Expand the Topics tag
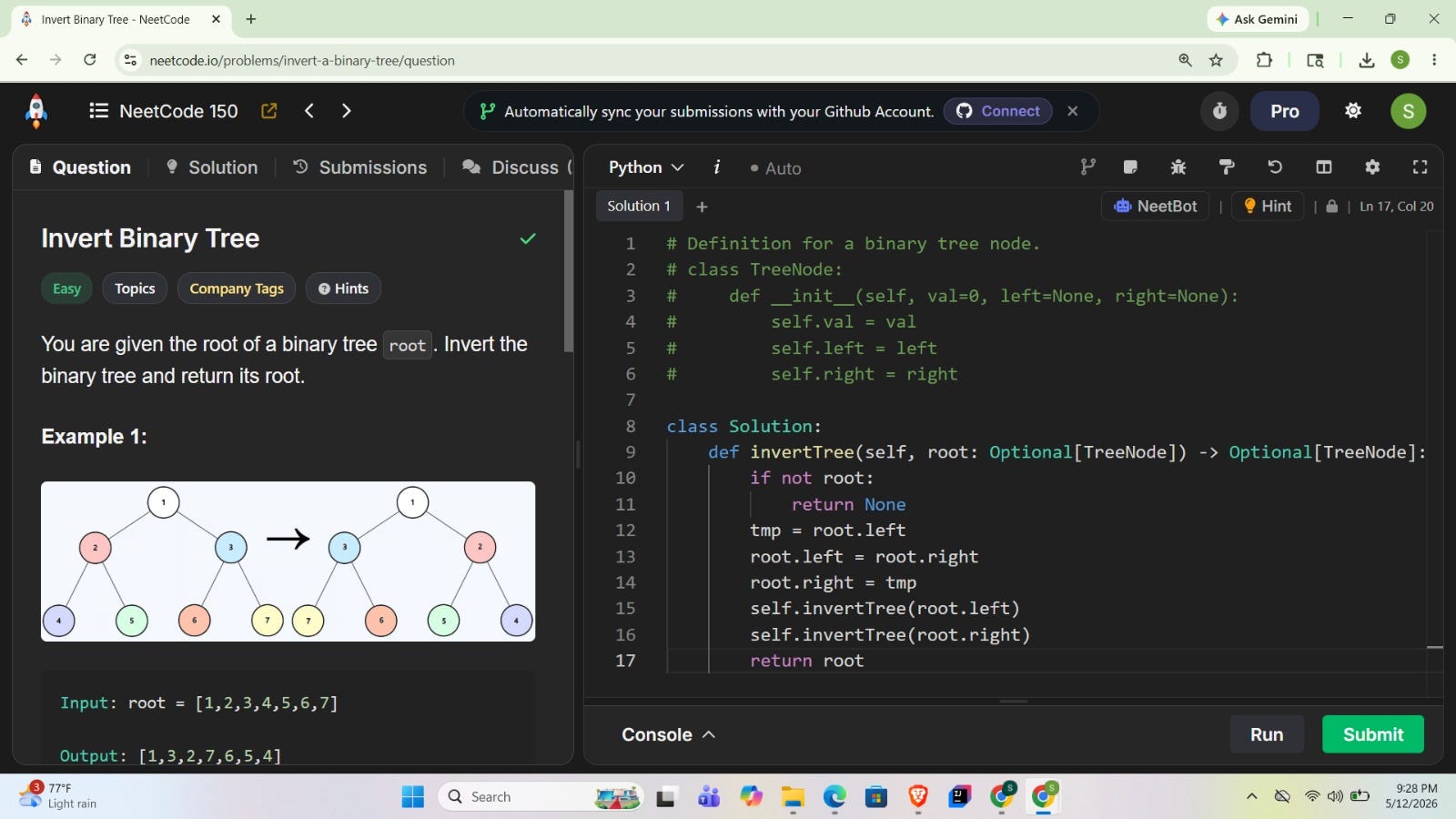Screen dimensions: 1456x819 (x=135, y=288)
